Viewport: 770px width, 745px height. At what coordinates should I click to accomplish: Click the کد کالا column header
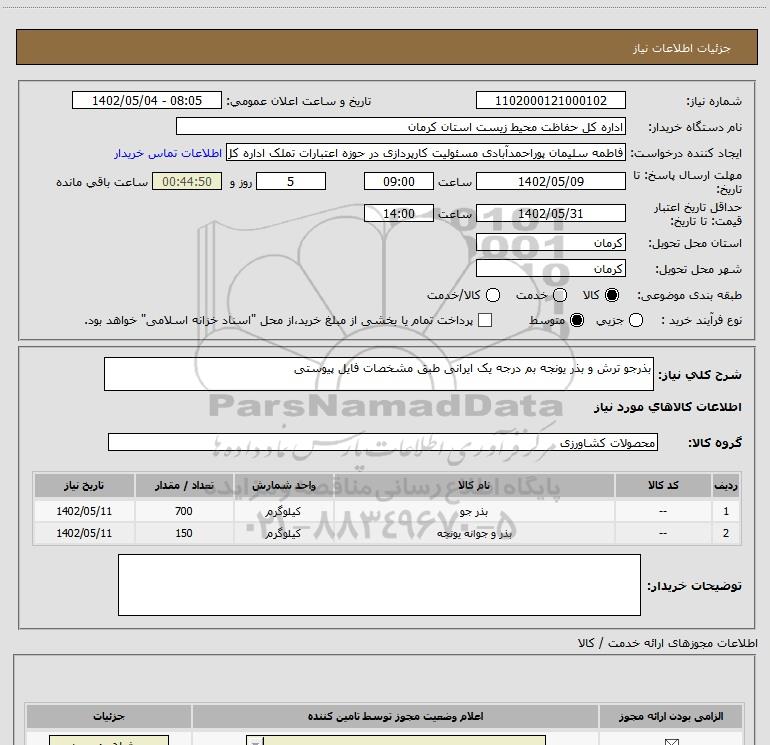coord(663,485)
